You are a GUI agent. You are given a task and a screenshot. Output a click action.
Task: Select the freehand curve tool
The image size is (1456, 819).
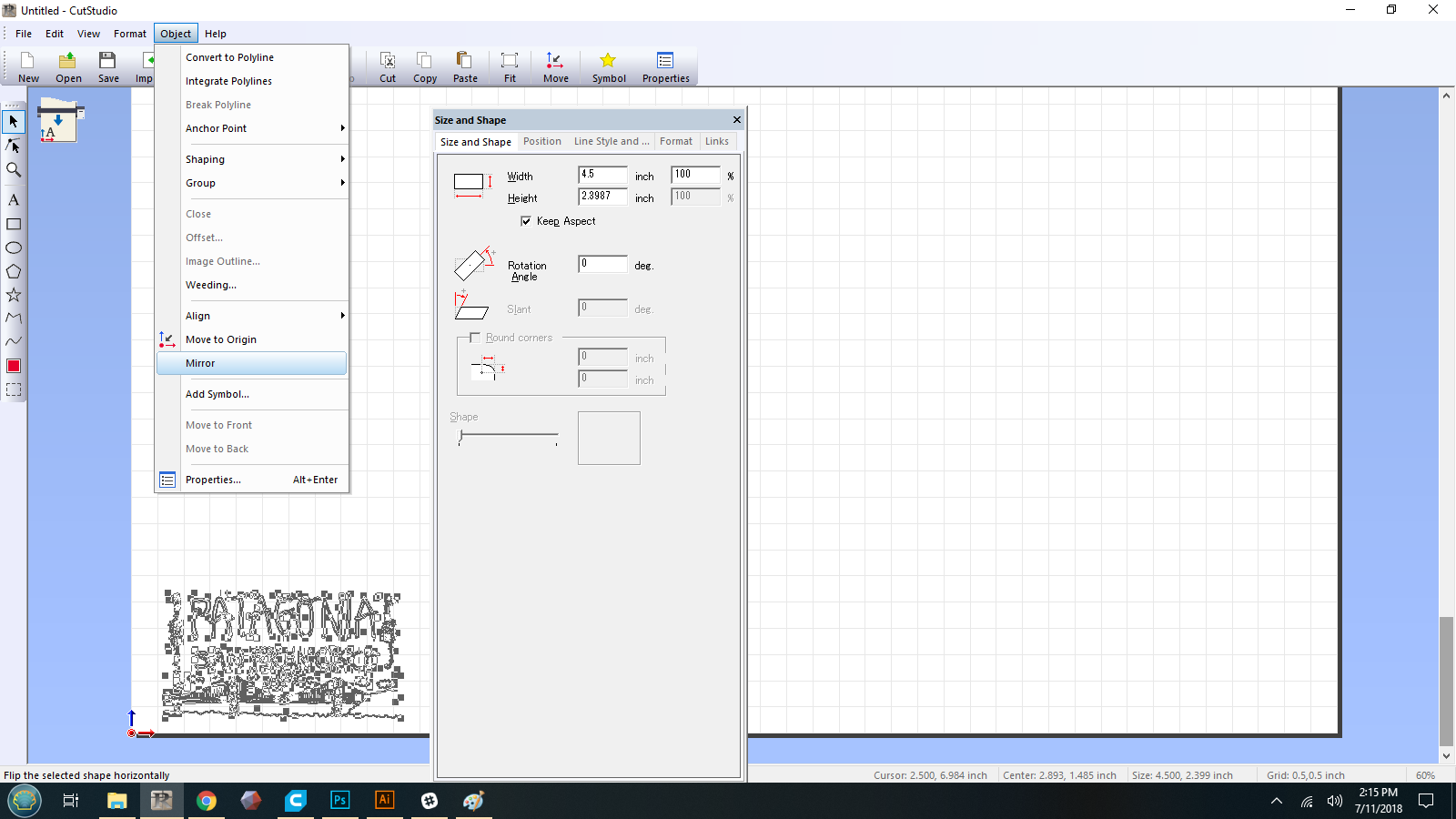pos(14,342)
